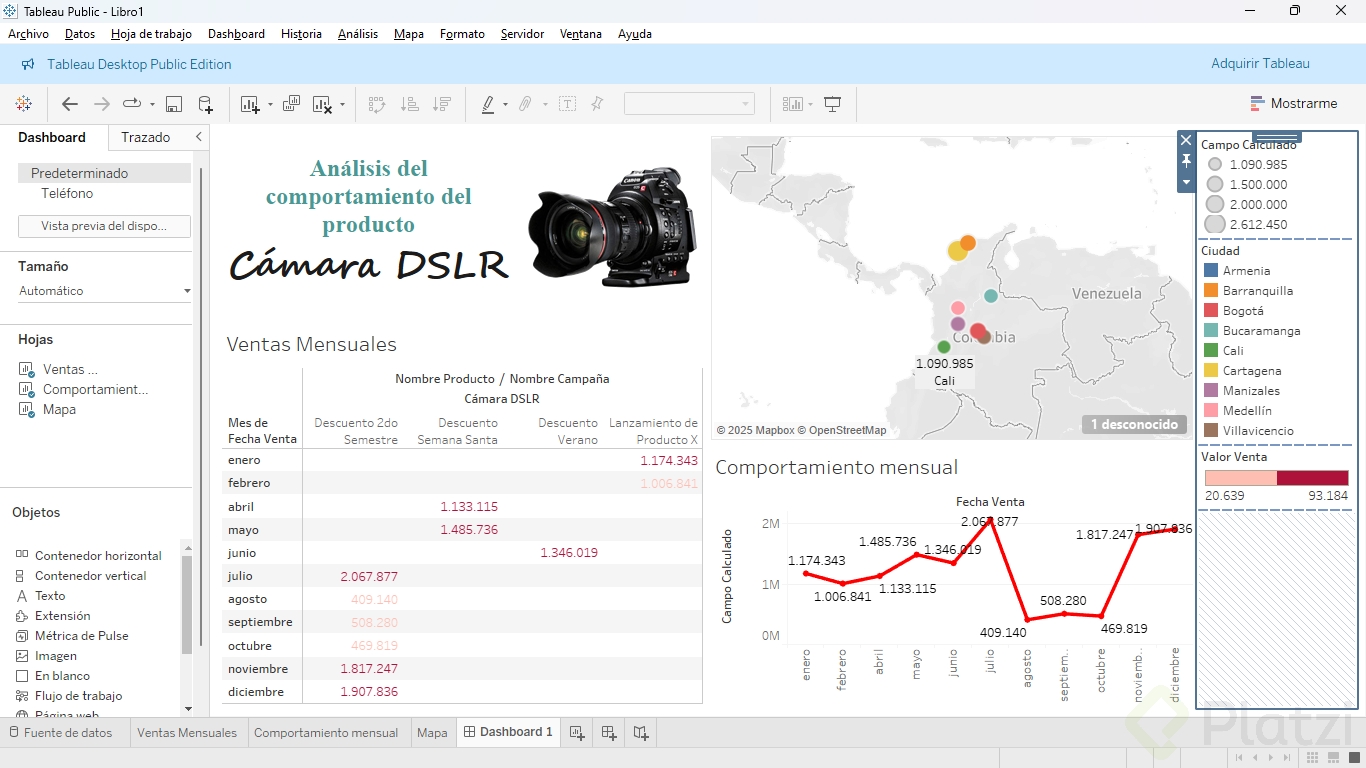Click the Save workbook icon in toolbar
1366x768 pixels.
pyautogui.click(x=174, y=104)
